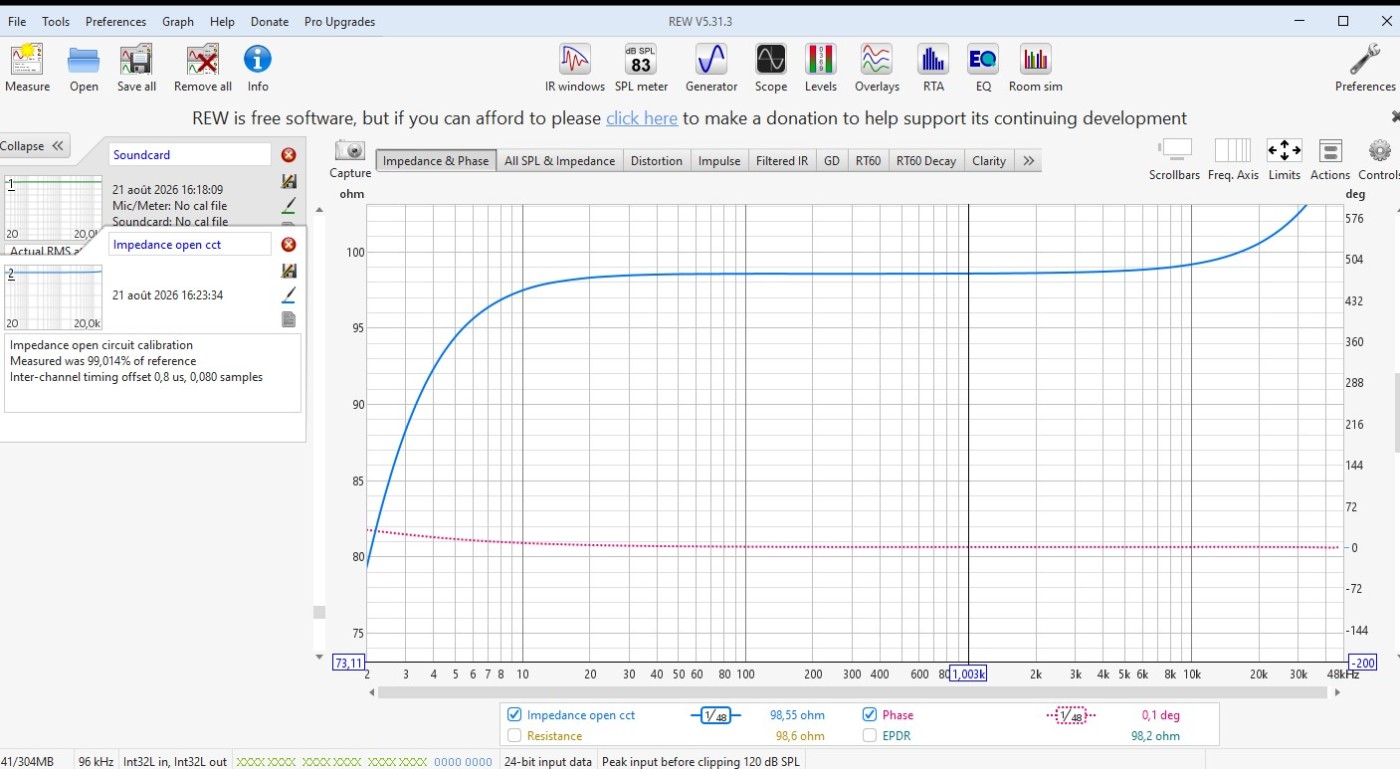Screen dimensions: 1400x769
Task: Show more graph tabs with chevron
Action: tap(1028, 160)
